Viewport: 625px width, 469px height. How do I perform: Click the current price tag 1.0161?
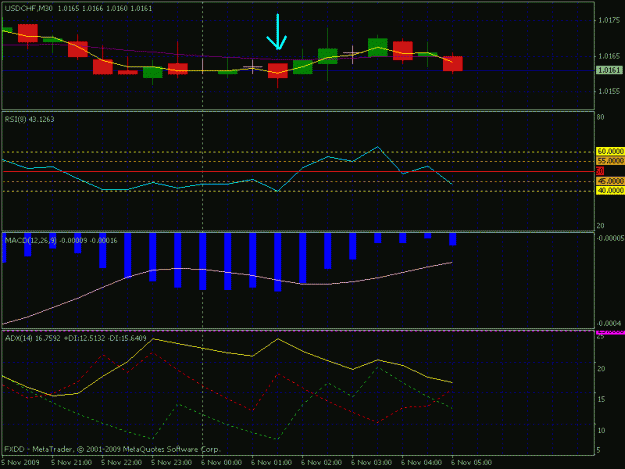609,70
